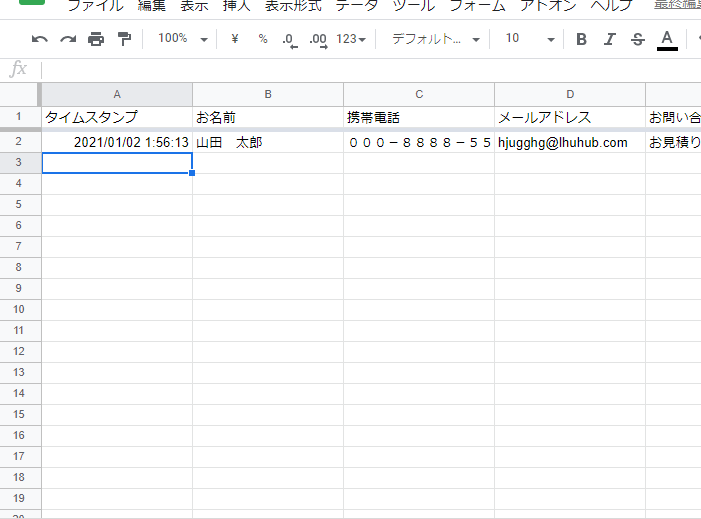Click the redo arrow icon
The image size is (701, 519).
(x=68, y=39)
